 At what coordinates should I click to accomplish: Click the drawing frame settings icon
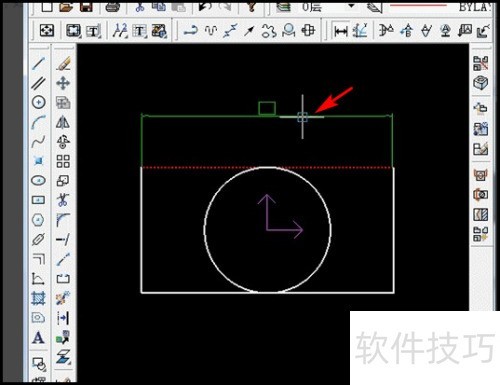pos(73,31)
